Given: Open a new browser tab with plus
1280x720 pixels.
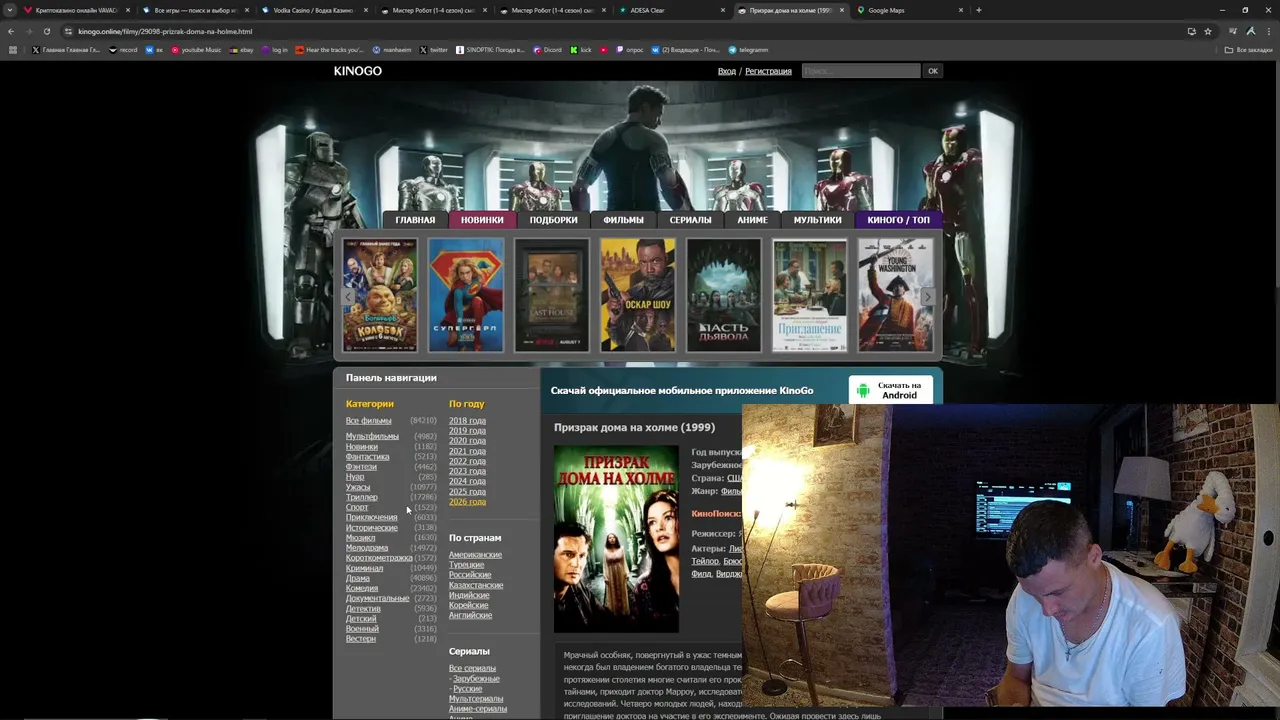Looking at the screenshot, I should 978,10.
